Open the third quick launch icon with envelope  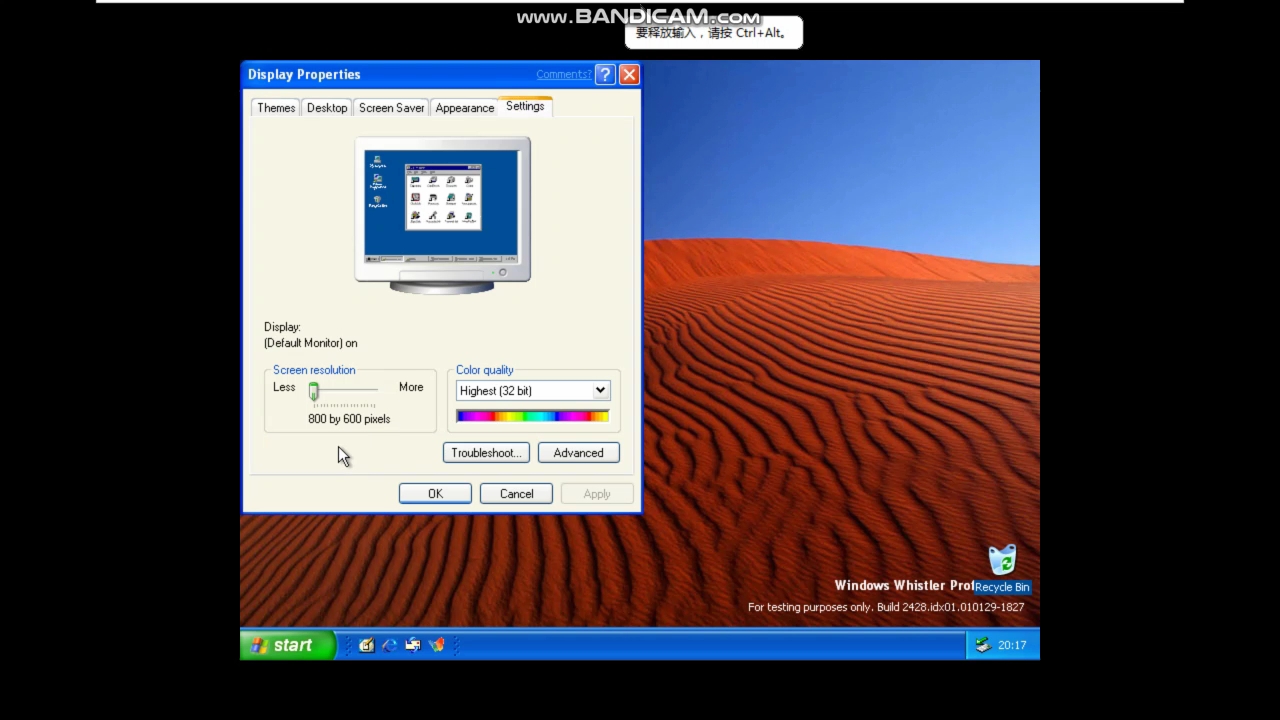pos(412,645)
